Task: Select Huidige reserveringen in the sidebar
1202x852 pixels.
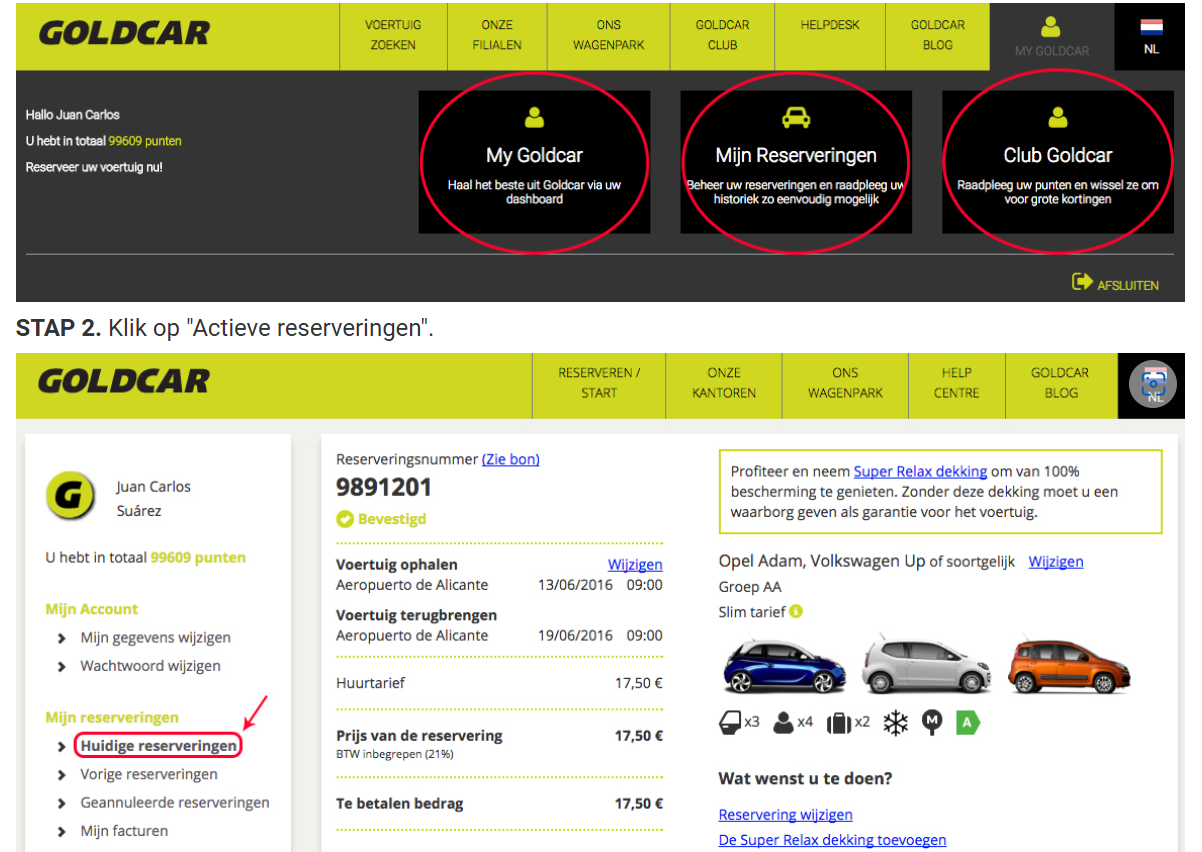Action: [x=159, y=746]
